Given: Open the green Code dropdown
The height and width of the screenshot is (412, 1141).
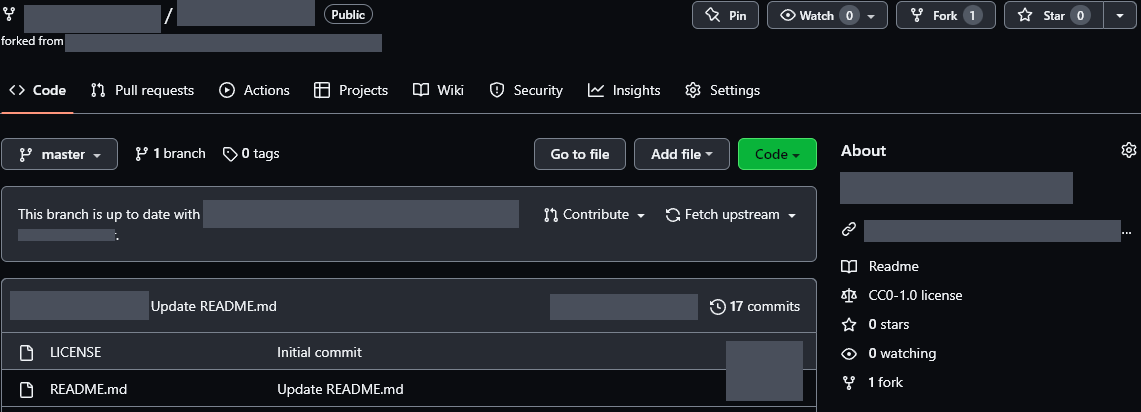Looking at the screenshot, I should click(777, 155).
